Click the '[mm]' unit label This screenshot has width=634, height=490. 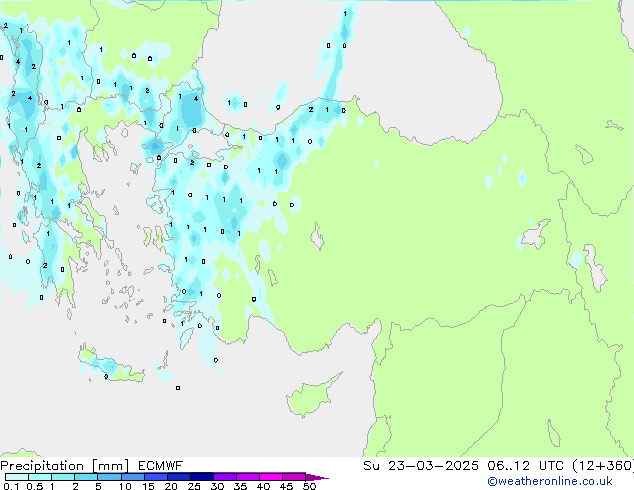pos(110,466)
